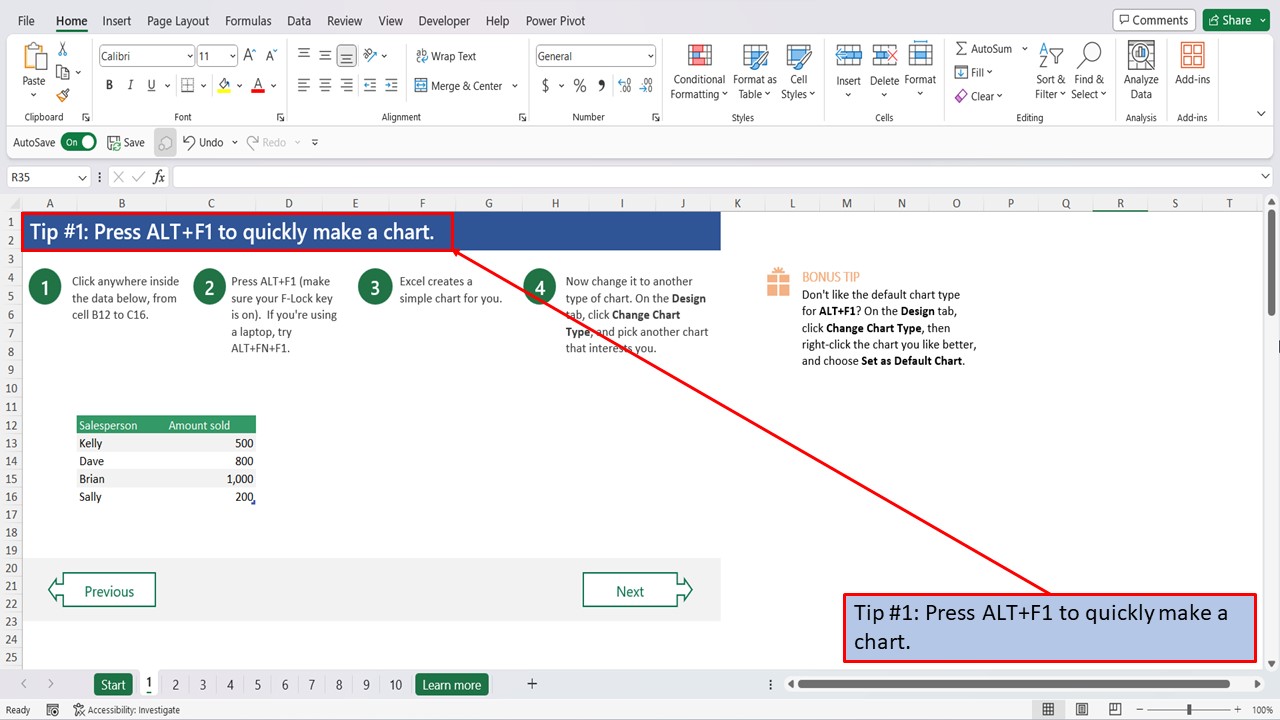The height and width of the screenshot is (720, 1280).
Task: Open the Analyze Data feature
Action: coord(1140,68)
